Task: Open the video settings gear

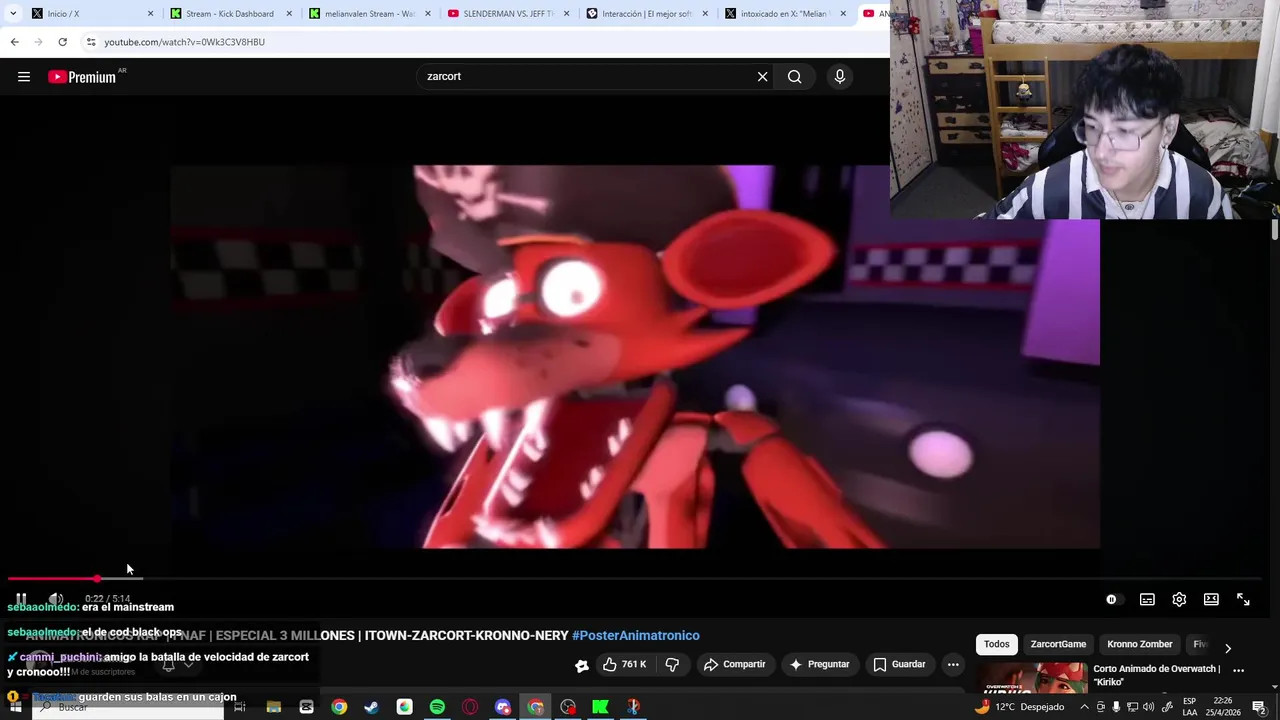Action: tap(1179, 599)
